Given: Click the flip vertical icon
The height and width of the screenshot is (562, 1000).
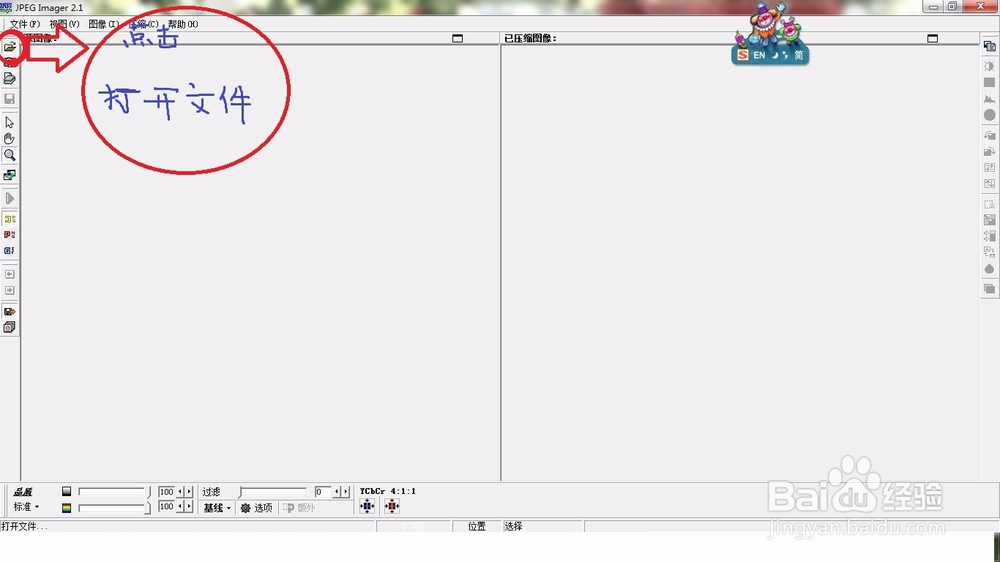Looking at the screenshot, I should 989,184.
